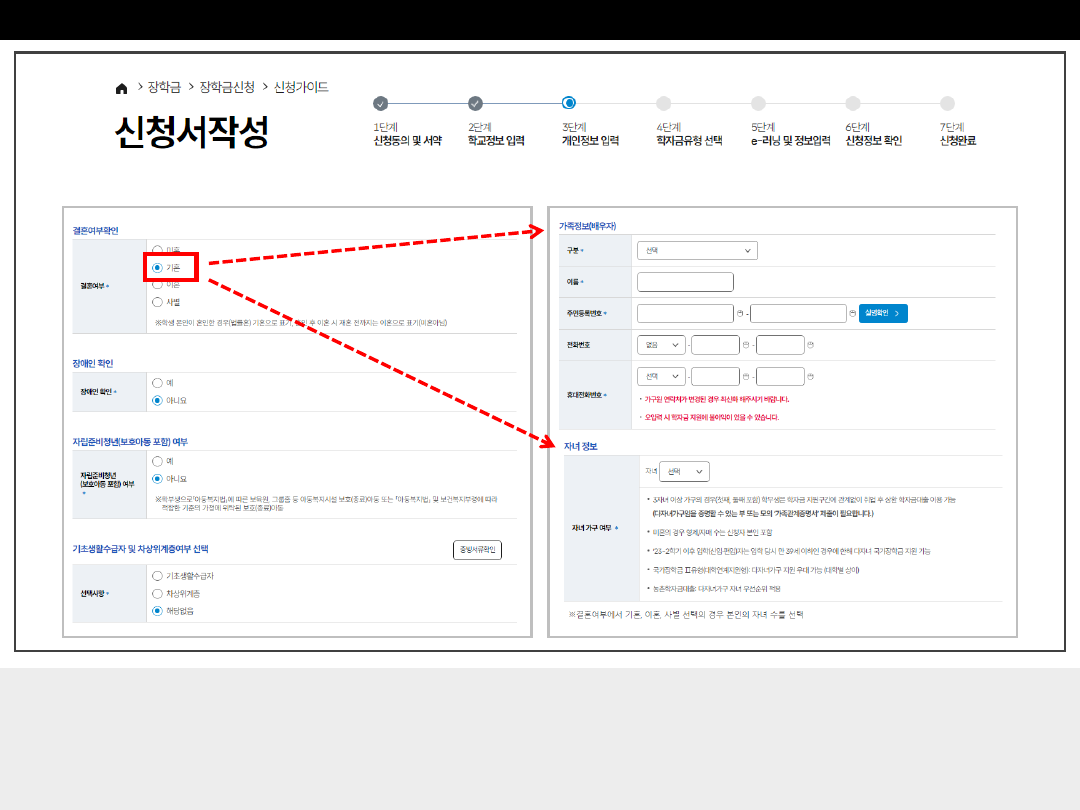This screenshot has width=1080, height=810.
Task: Select 기혼 marital status radio button
Action: coord(157,268)
